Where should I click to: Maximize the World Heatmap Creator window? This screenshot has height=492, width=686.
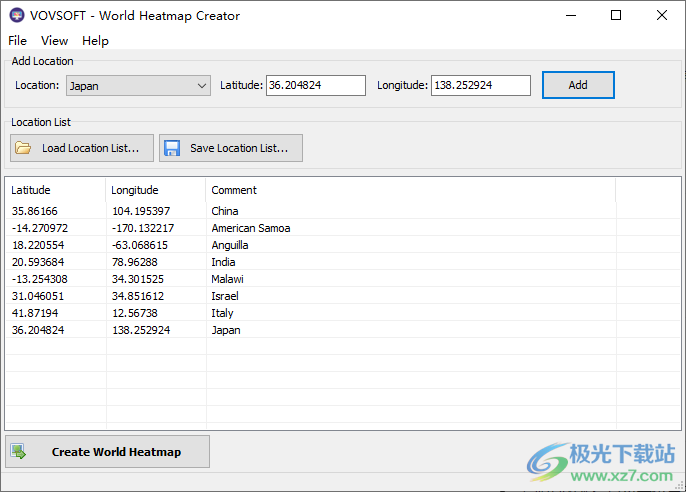616,15
